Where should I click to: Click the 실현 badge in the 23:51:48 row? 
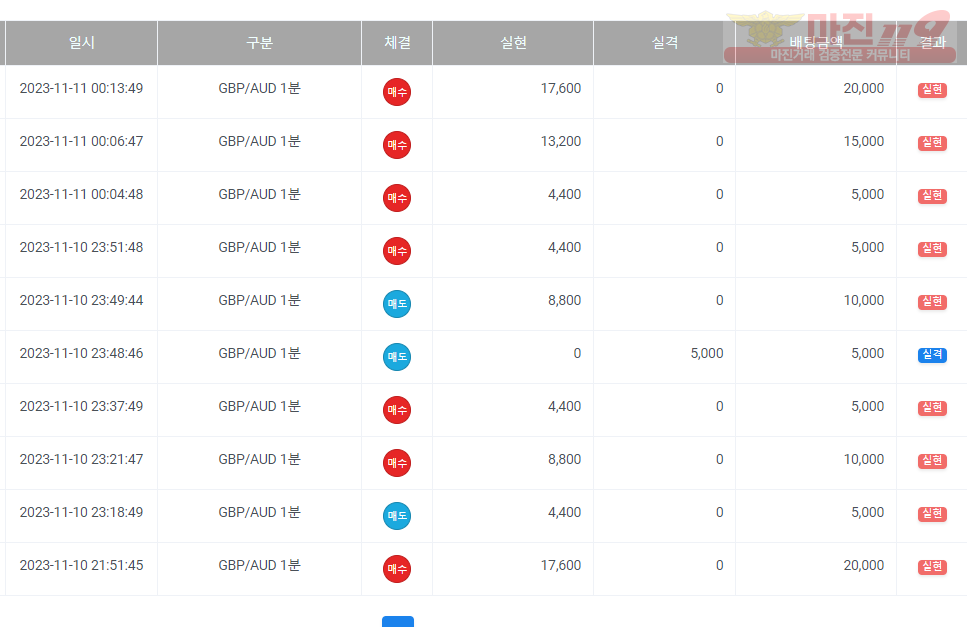pos(932,248)
